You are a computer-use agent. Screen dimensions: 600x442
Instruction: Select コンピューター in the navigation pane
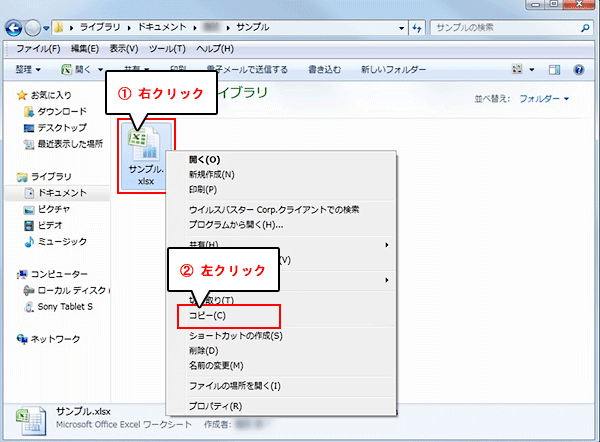click(x=59, y=274)
